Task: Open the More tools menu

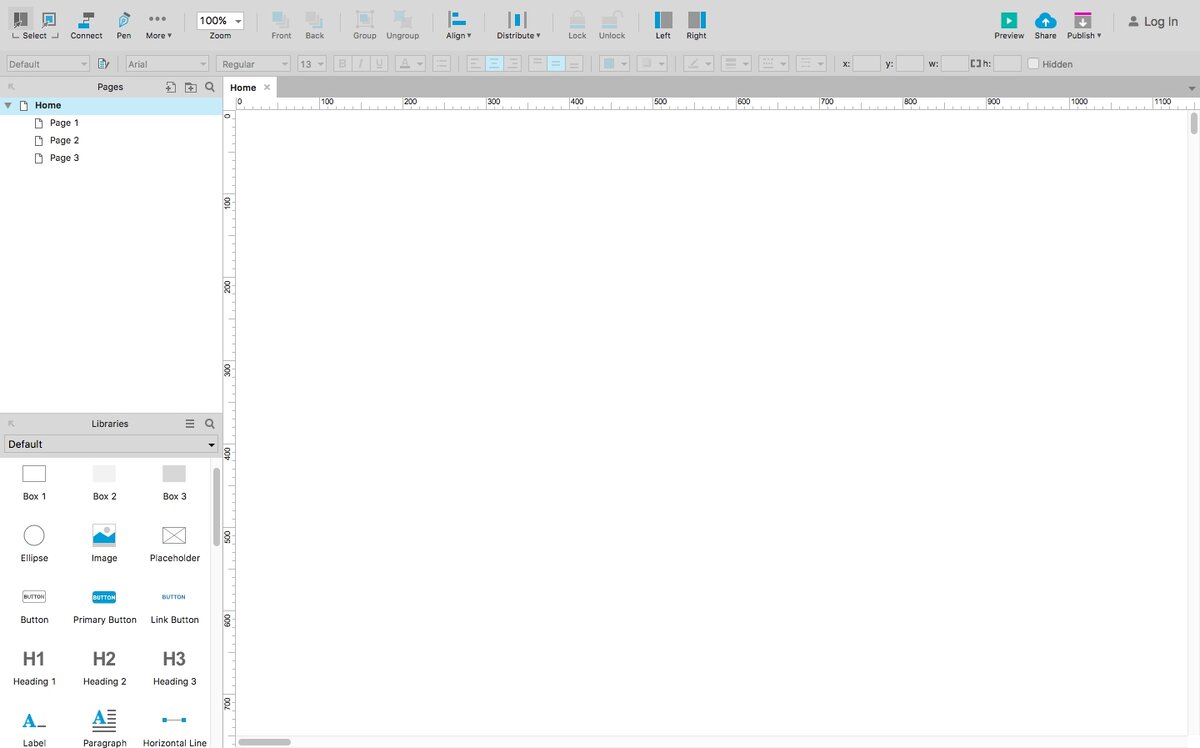Action: [158, 25]
